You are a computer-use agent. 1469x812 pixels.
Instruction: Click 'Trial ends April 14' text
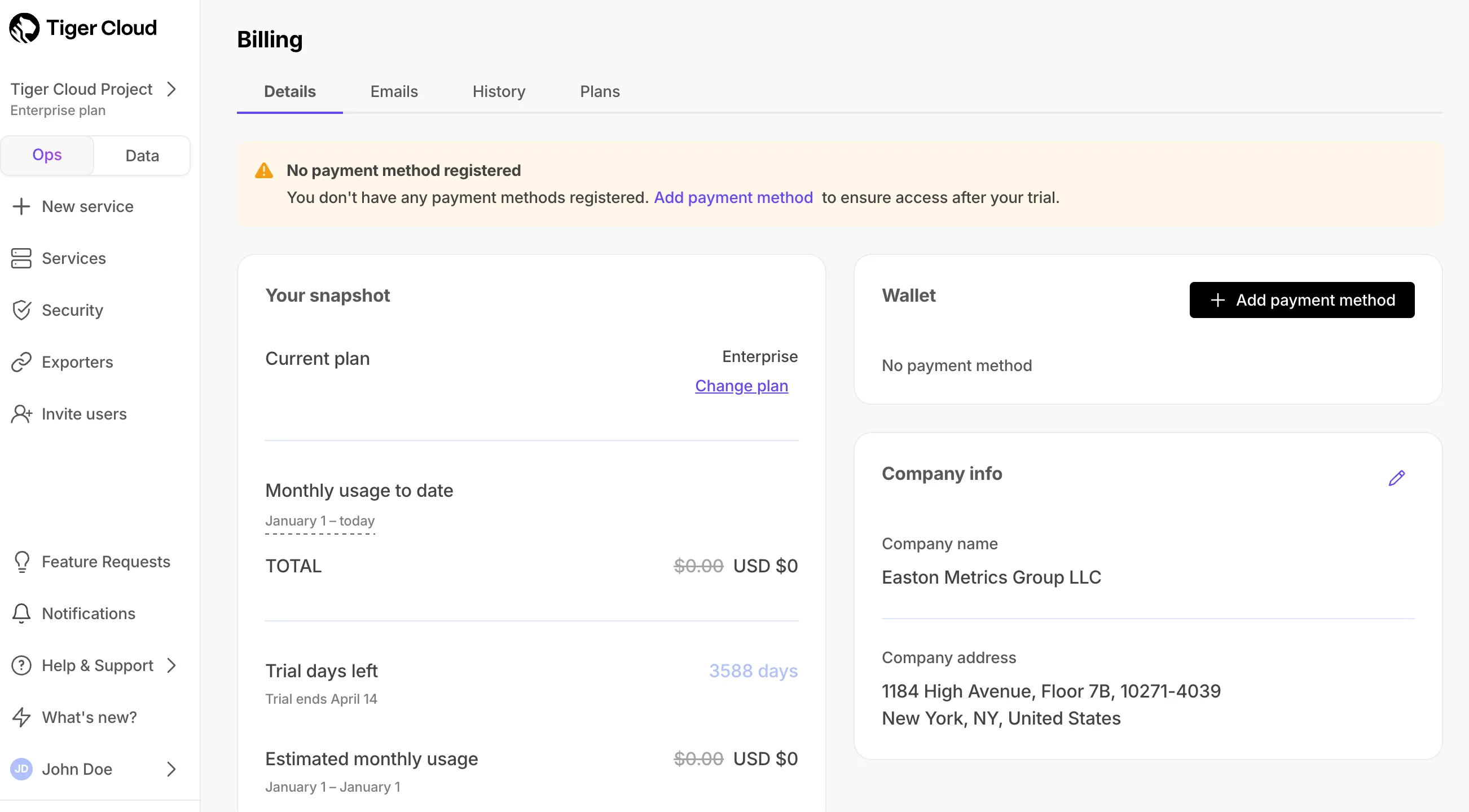[x=321, y=699]
